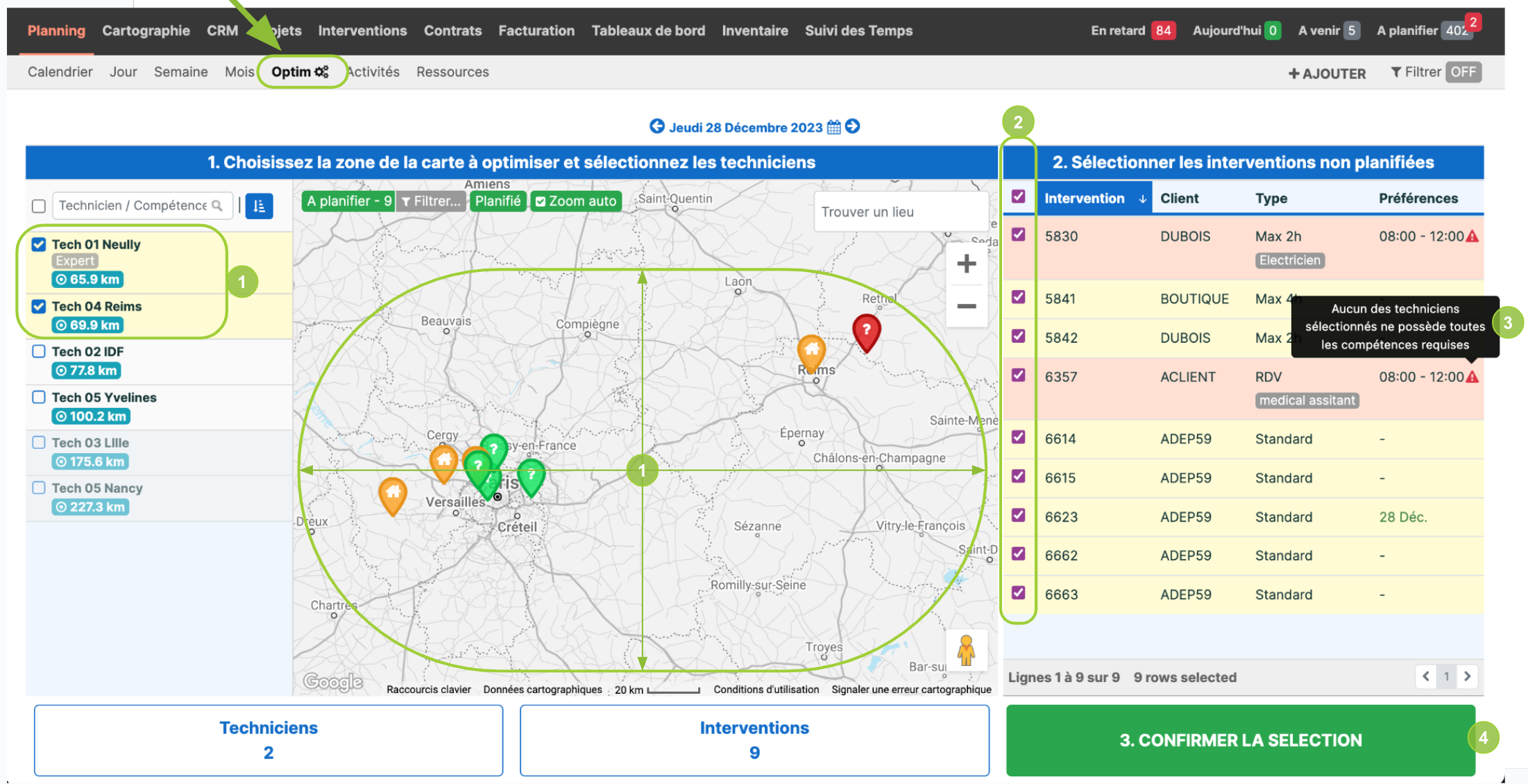Show A venir 5 interventions
1528x784 pixels.
click(x=1329, y=31)
